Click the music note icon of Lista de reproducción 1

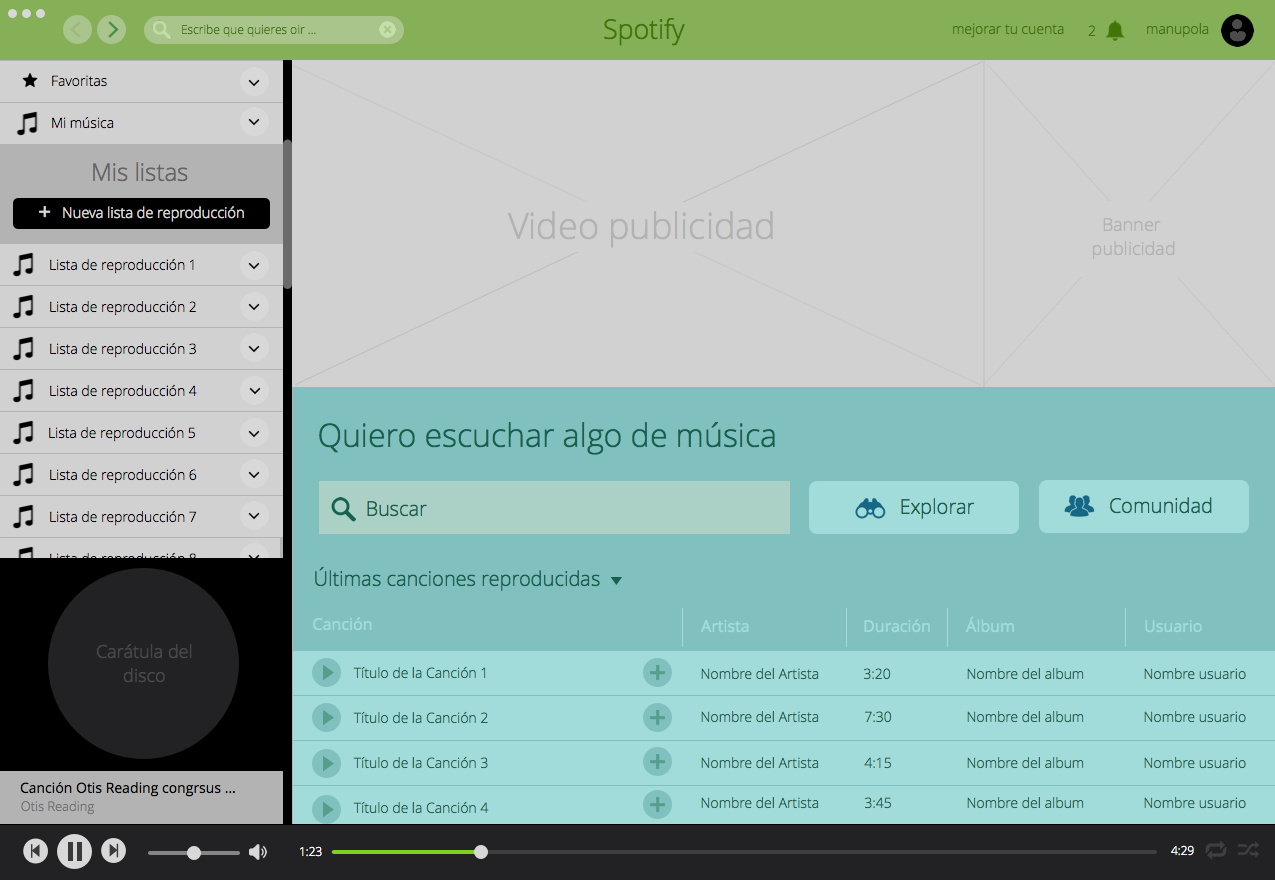pos(23,265)
